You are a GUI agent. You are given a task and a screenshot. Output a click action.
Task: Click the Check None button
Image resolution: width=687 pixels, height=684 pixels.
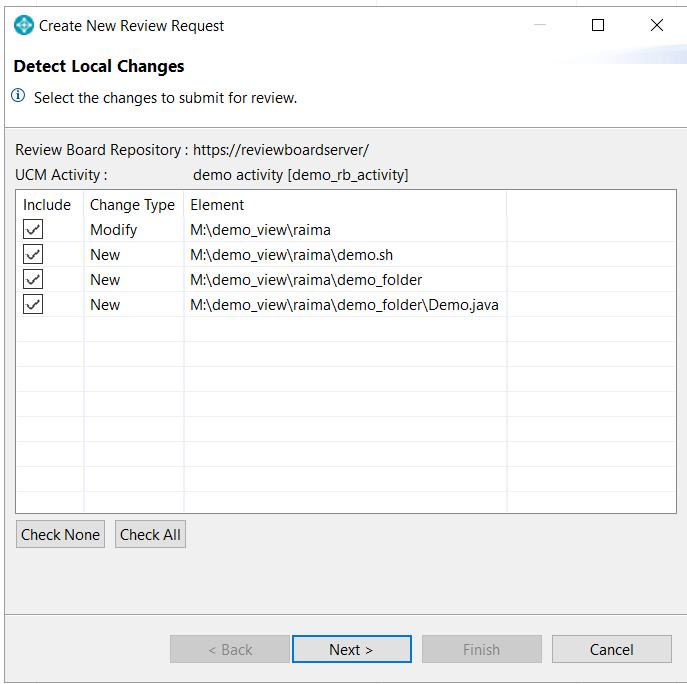coord(60,534)
